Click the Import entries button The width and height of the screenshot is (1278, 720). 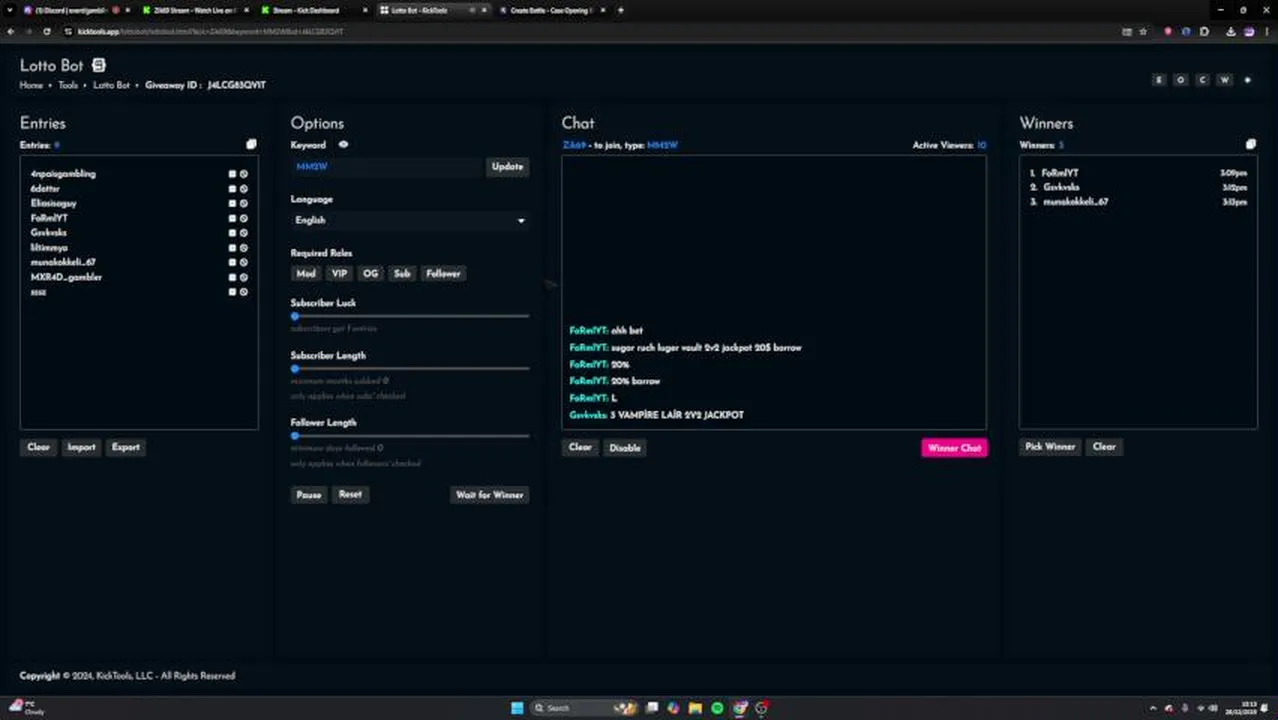(81, 447)
